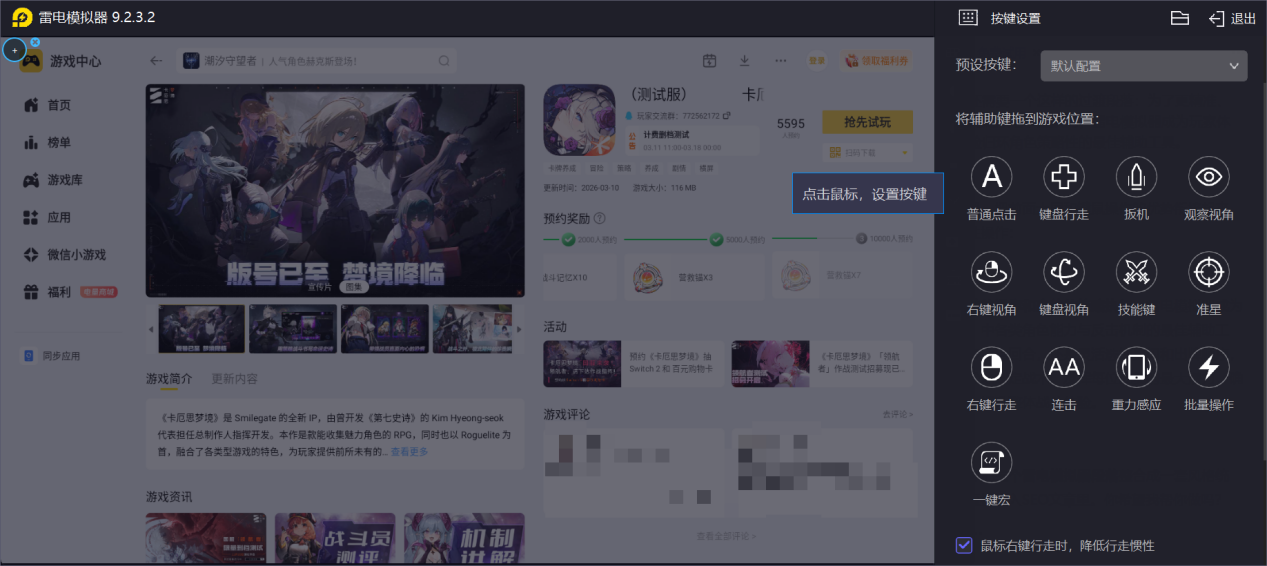This screenshot has width=1267, height=566.
Task: Click 领取福利券 coupon button
Action: pos(878,61)
